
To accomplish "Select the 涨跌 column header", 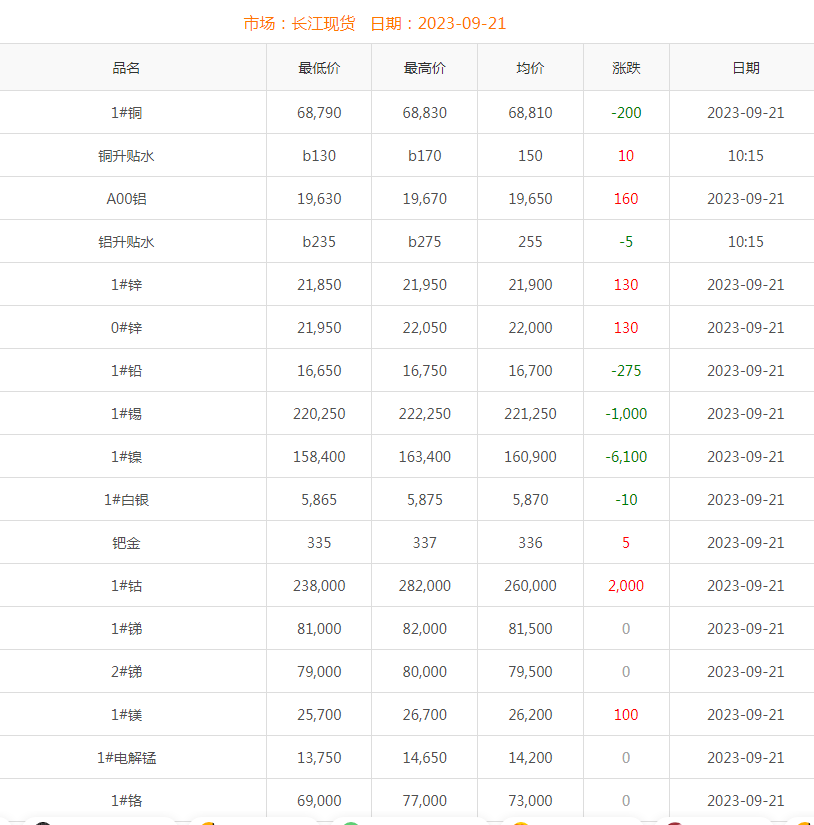I will click(x=626, y=68).
